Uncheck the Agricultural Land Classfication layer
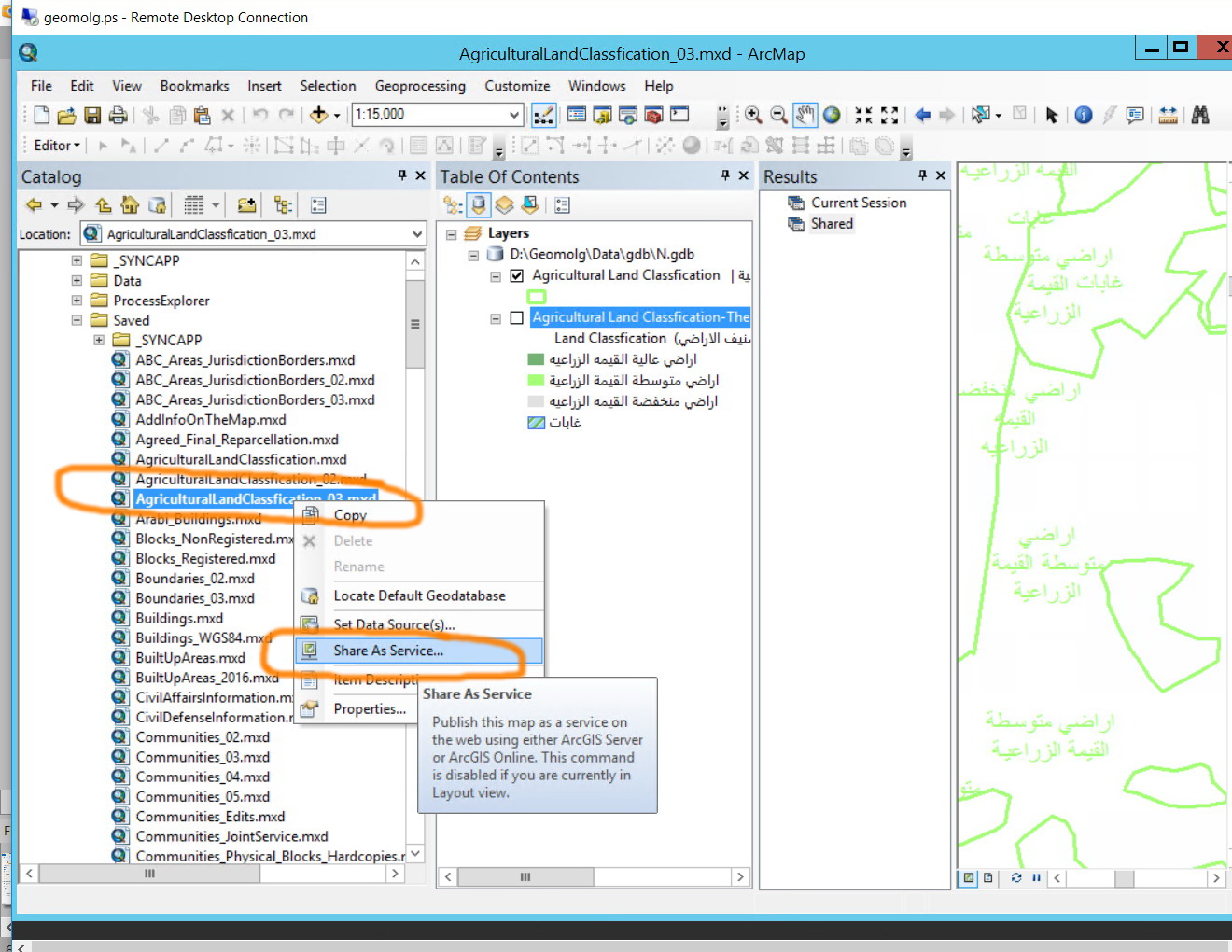The width and height of the screenshot is (1232, 952). [517, 275]
